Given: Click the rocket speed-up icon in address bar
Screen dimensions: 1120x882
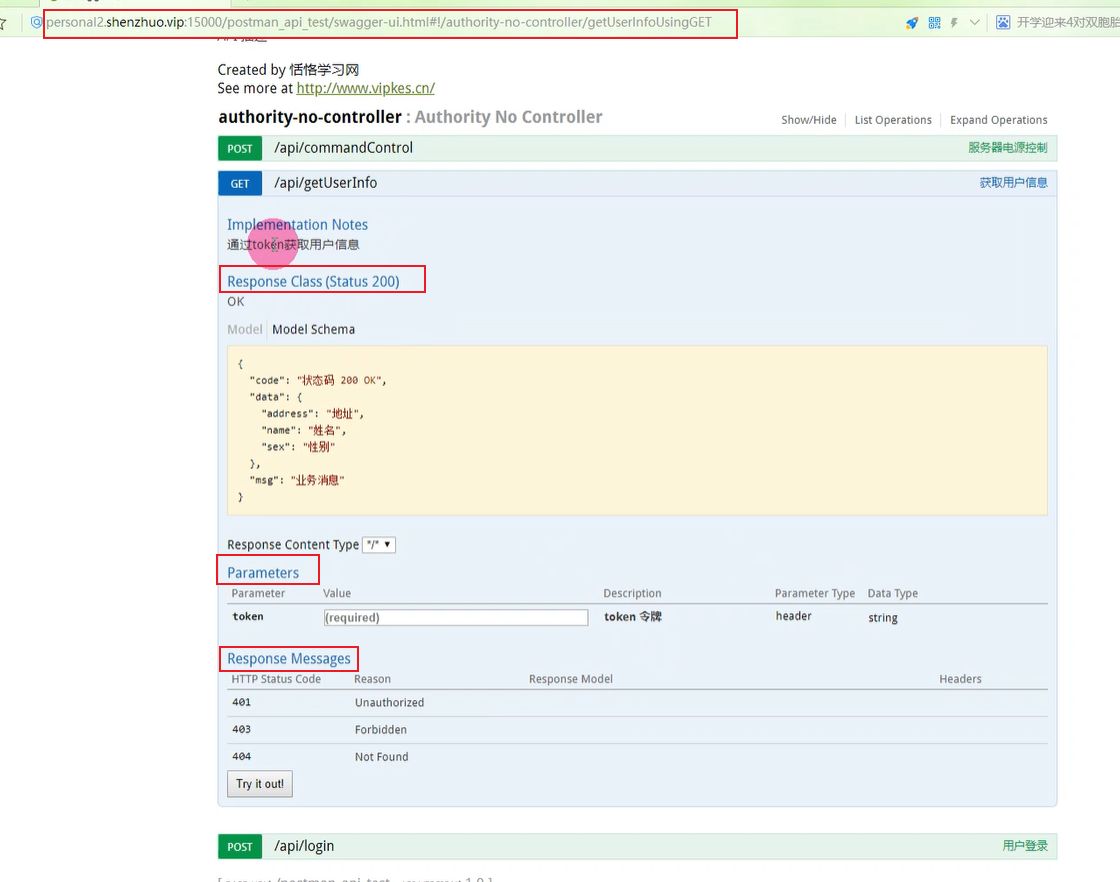Looking at the screenshot, I should 911,23.
